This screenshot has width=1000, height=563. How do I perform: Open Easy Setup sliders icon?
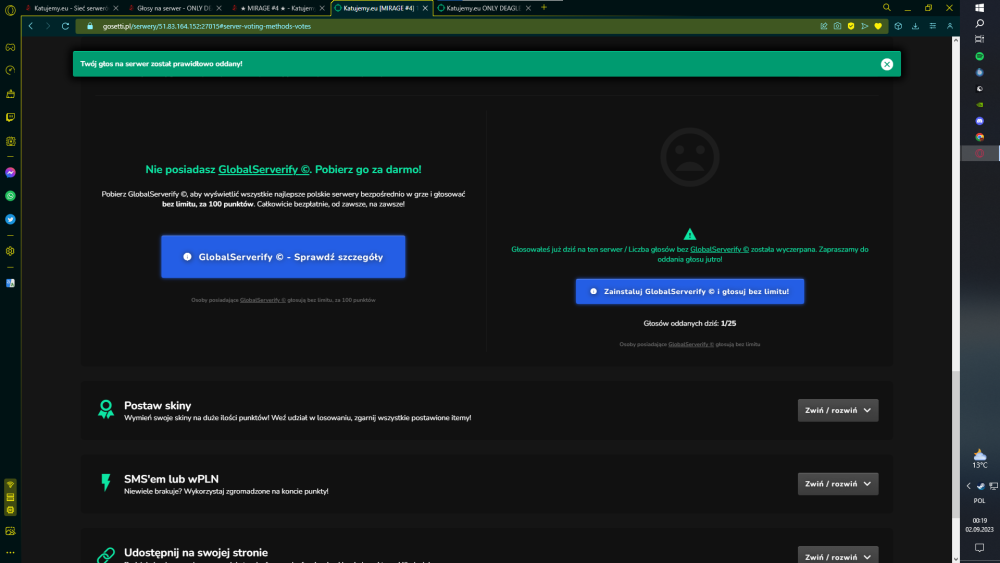click(x=932, y=26)
